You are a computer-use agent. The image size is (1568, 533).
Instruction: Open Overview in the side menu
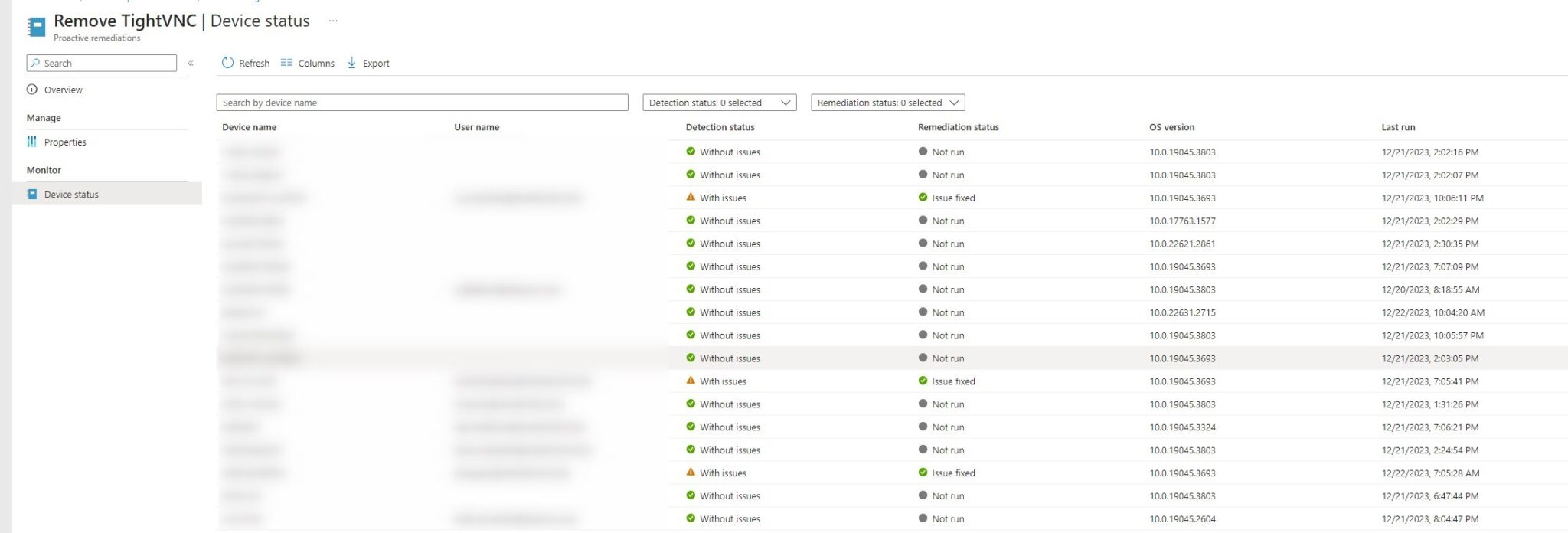(63, 90)
